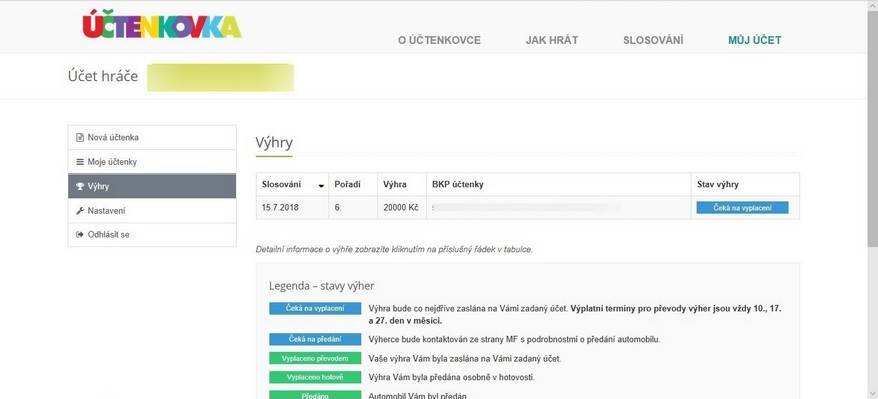Click the trophy icon beside Výhry
The width and height of the screenshot is (878, 399).
point(80,186)
